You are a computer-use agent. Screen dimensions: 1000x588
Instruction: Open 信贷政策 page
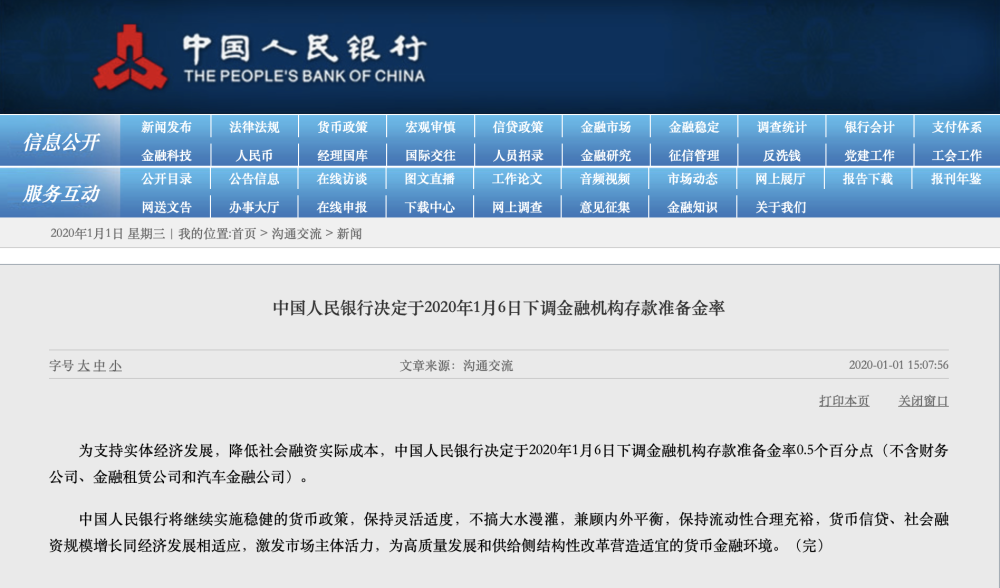click(x=518, y=128)
